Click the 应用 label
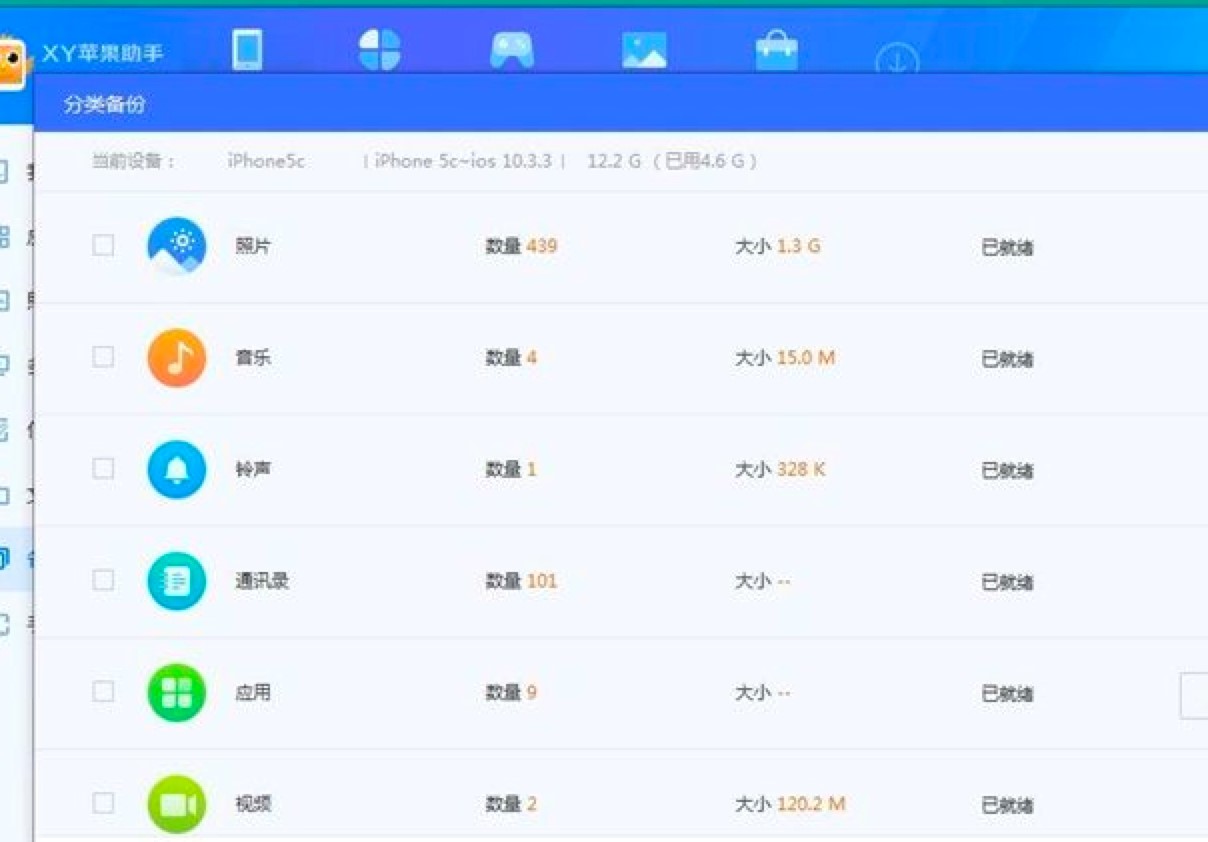This screenshot has width=1208, height=842. [253, 692]
